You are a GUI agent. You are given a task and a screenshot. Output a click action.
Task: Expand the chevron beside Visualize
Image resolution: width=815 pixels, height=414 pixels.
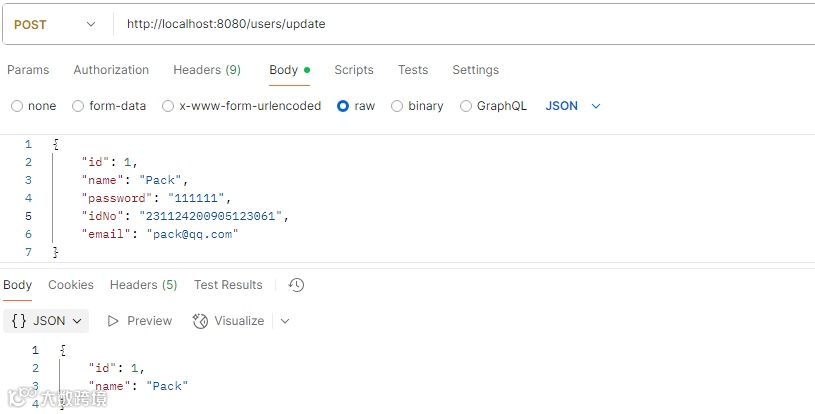pos(285,321)
